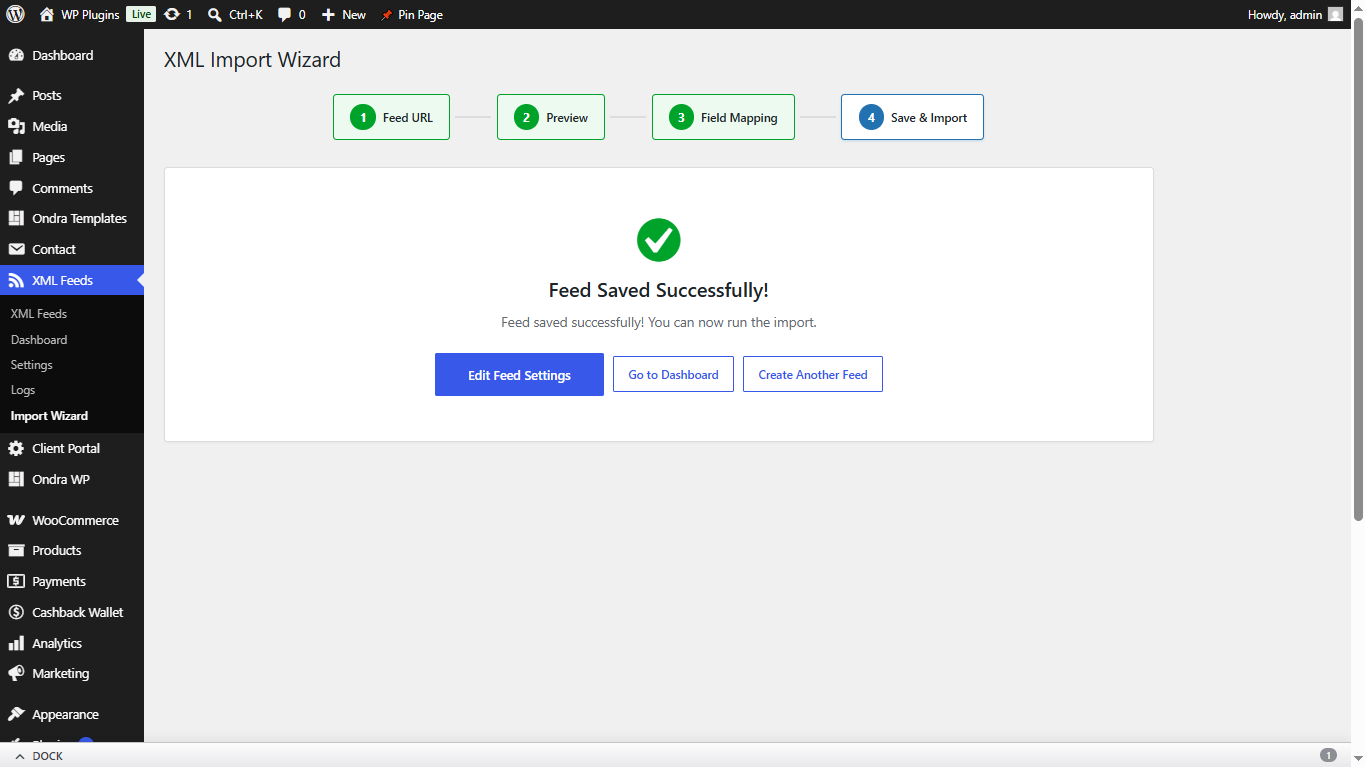Open the Posts menu label

pyautogui.click(x=47, y=96)
